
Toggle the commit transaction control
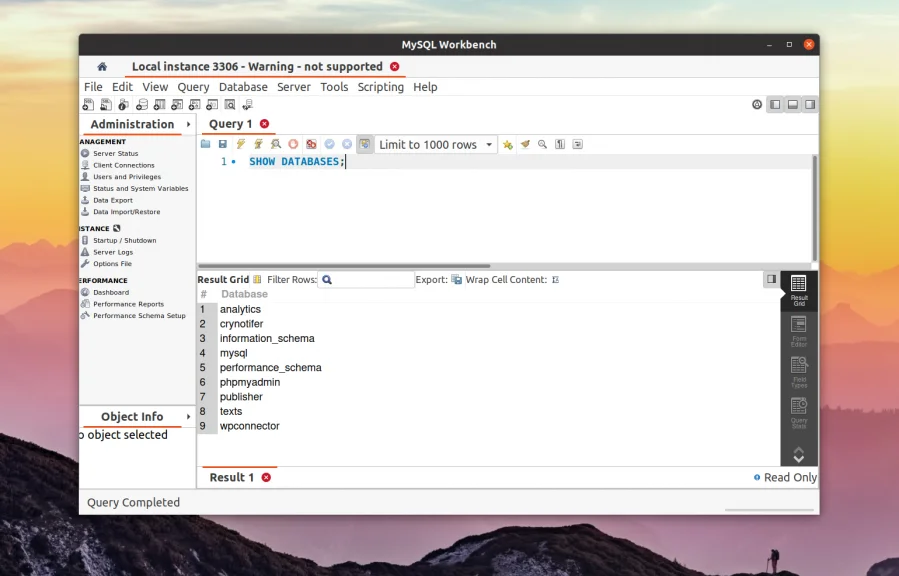329,144
